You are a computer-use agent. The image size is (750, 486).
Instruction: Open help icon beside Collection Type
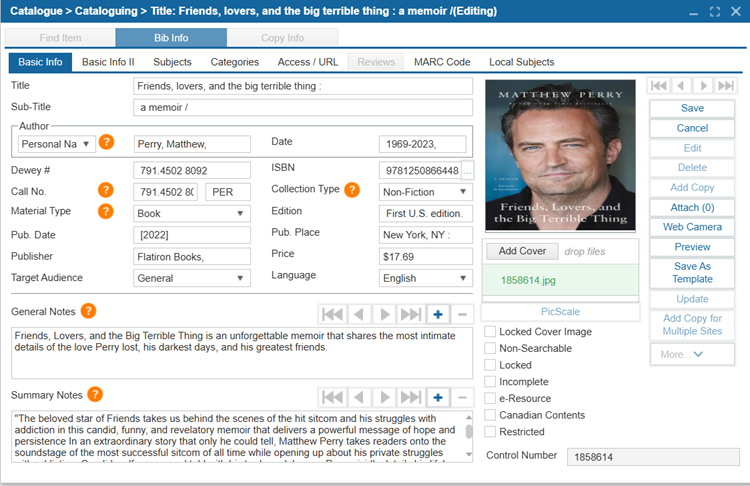click(352, 190)
